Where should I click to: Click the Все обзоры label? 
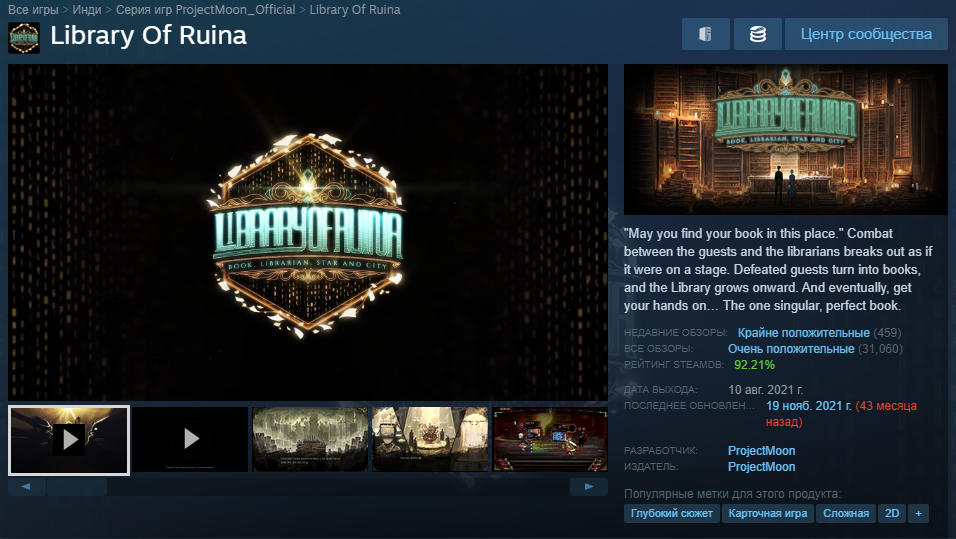tap(658, 349)
